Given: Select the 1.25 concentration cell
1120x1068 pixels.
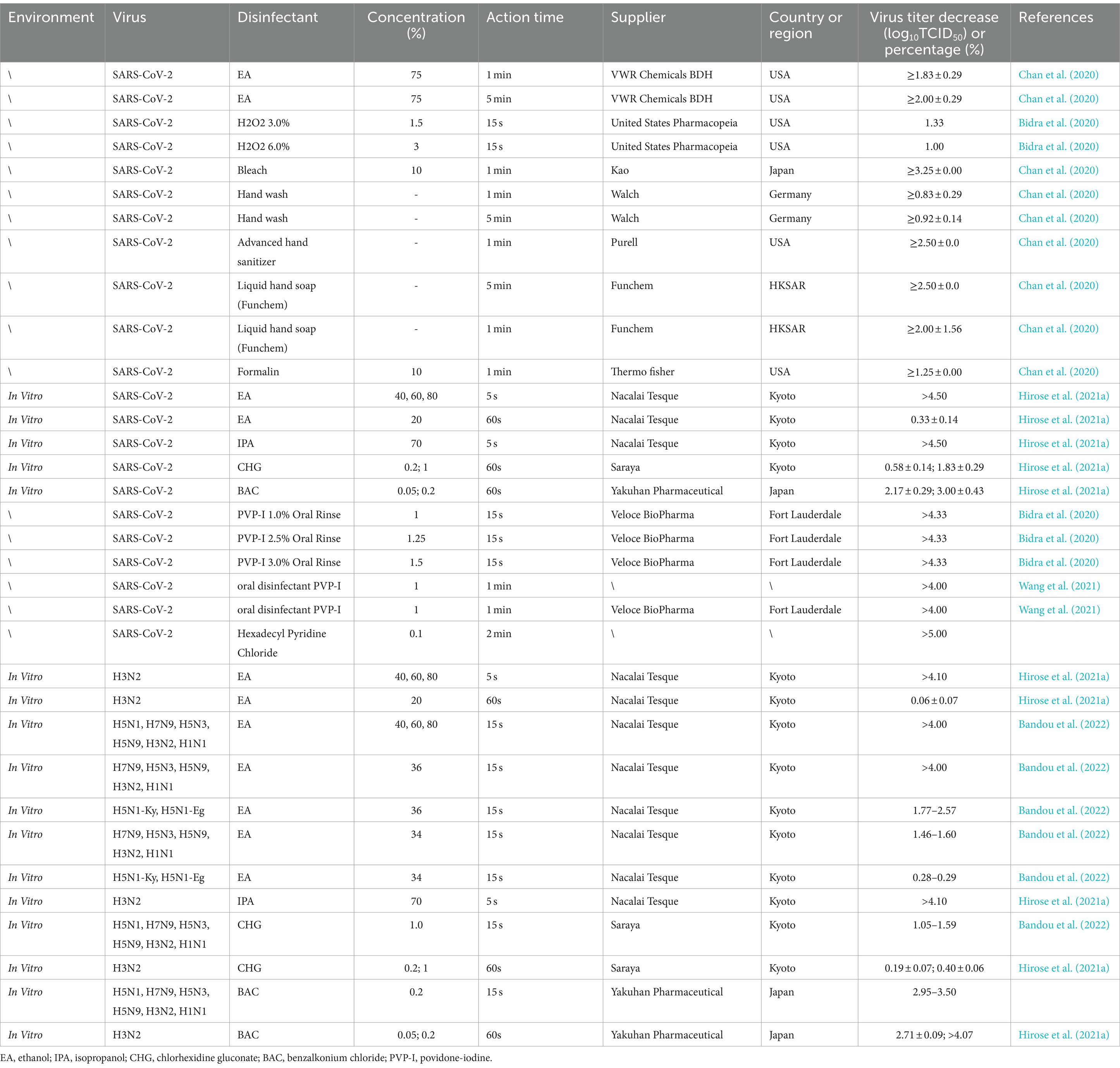Looking at the screenshot, I should click(x=416, y=538).
